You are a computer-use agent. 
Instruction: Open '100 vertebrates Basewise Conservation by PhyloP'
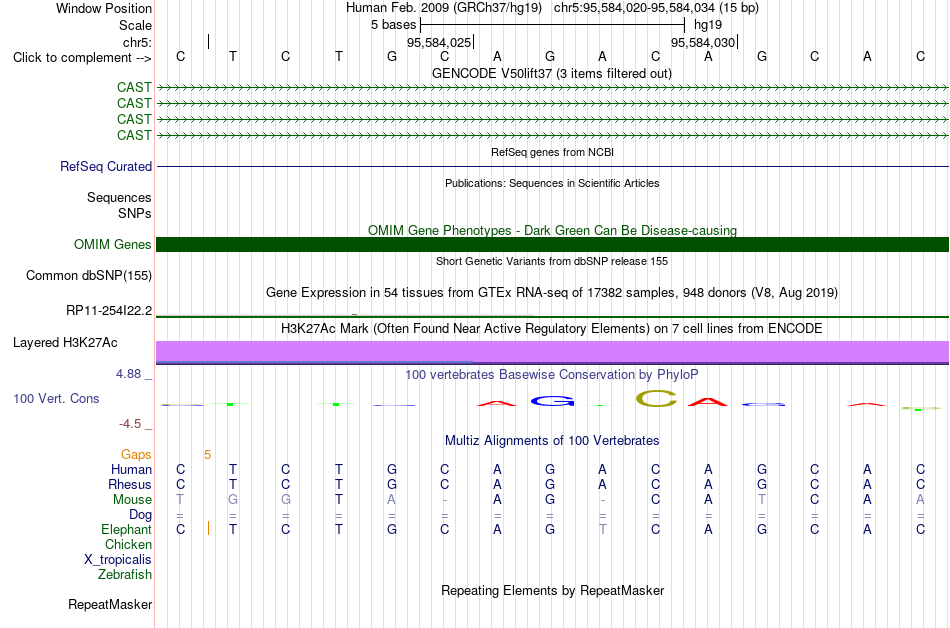552,374
